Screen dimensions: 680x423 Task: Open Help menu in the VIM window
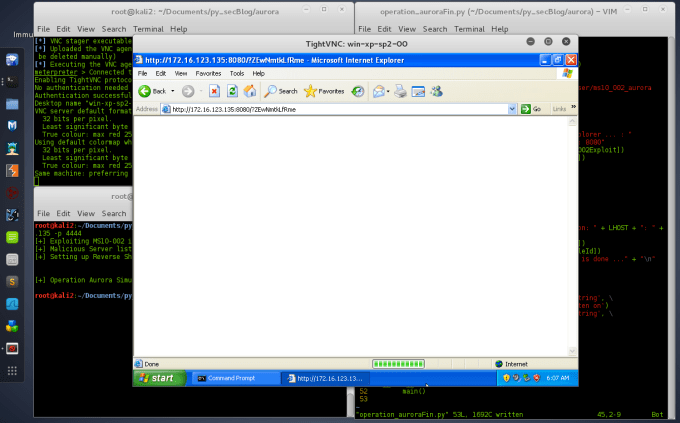pos(500,29)
